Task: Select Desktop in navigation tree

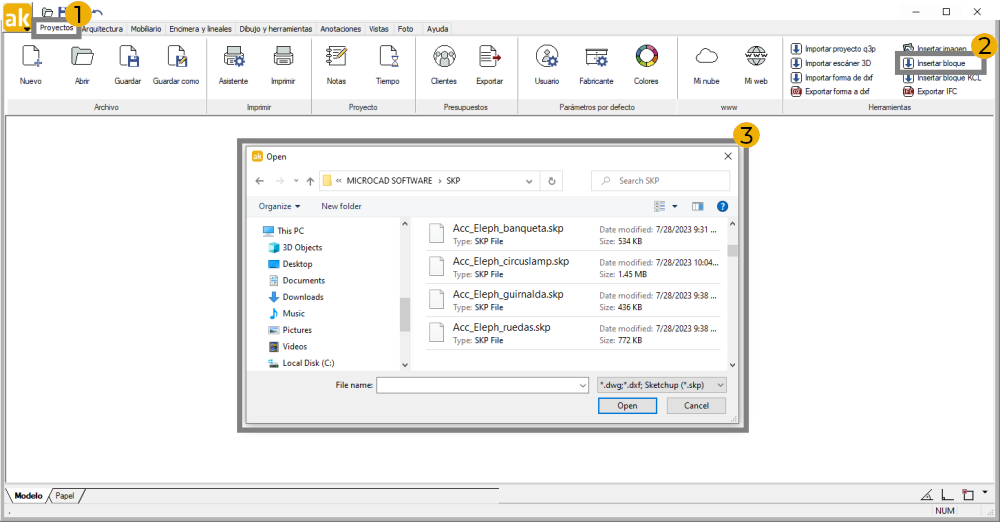Action: 291,264
